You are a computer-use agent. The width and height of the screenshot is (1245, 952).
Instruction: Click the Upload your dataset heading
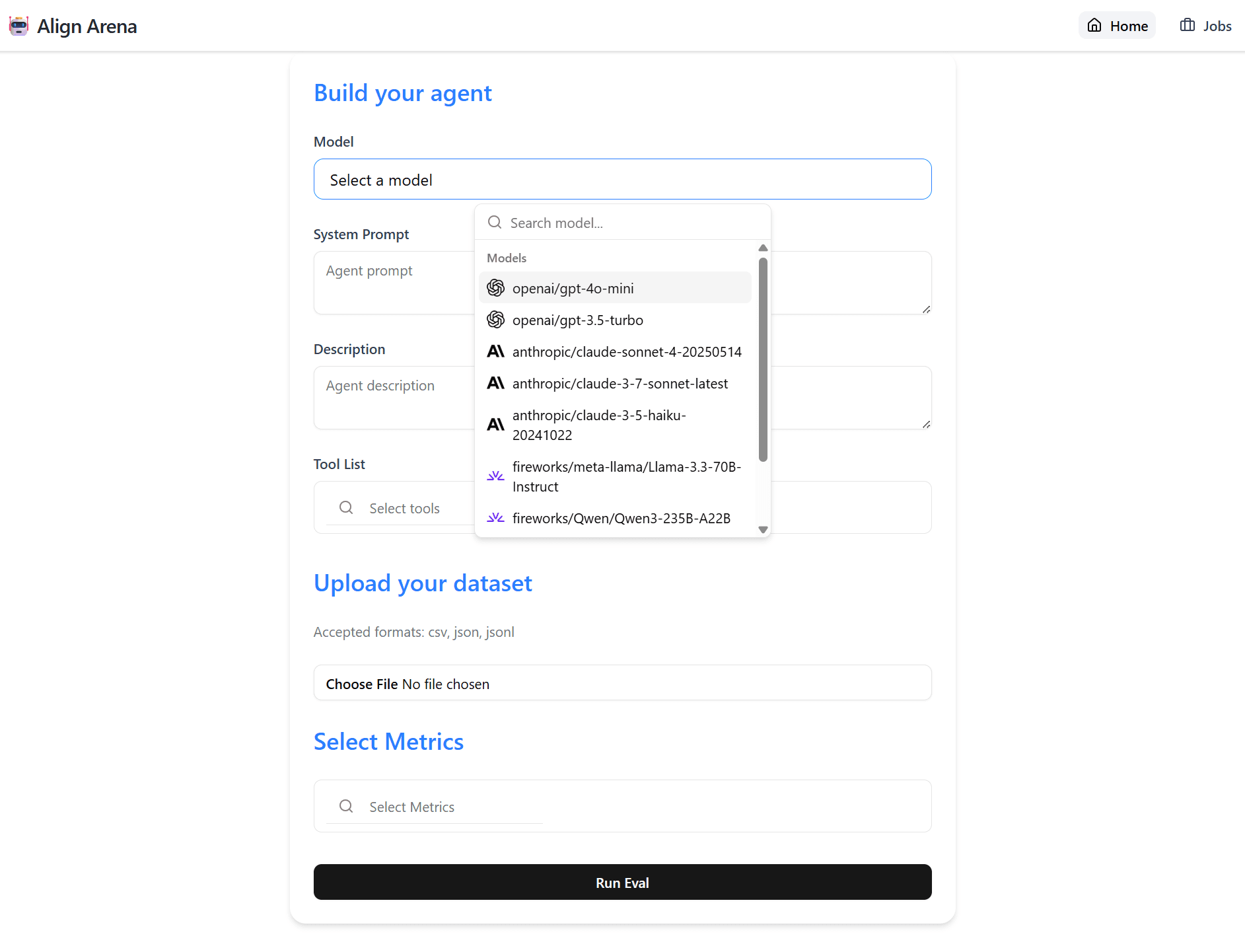[x=423, y=583]
